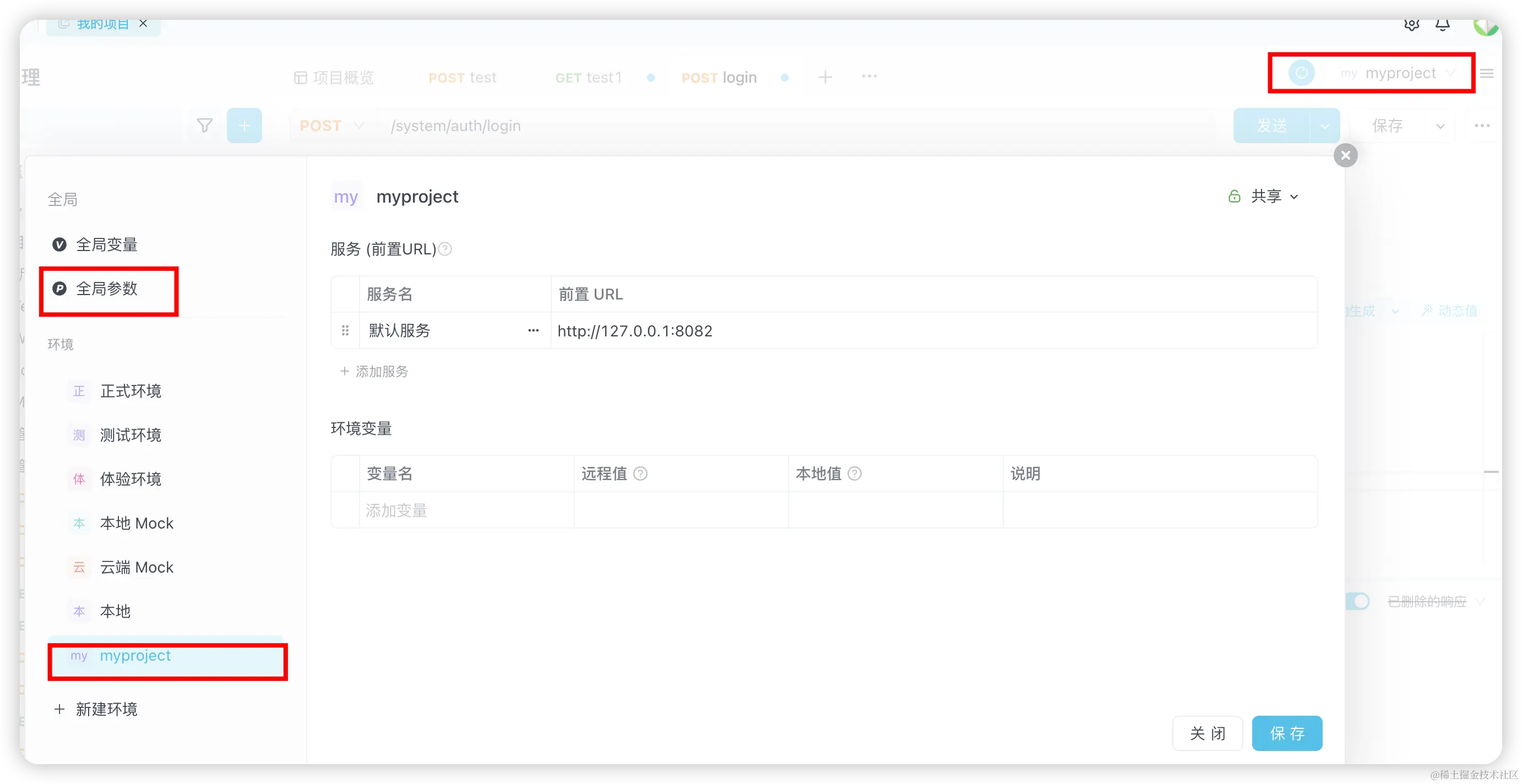Expand the 发送 button dropdown arrow

pyautogui.click(x=1325, y=126)
